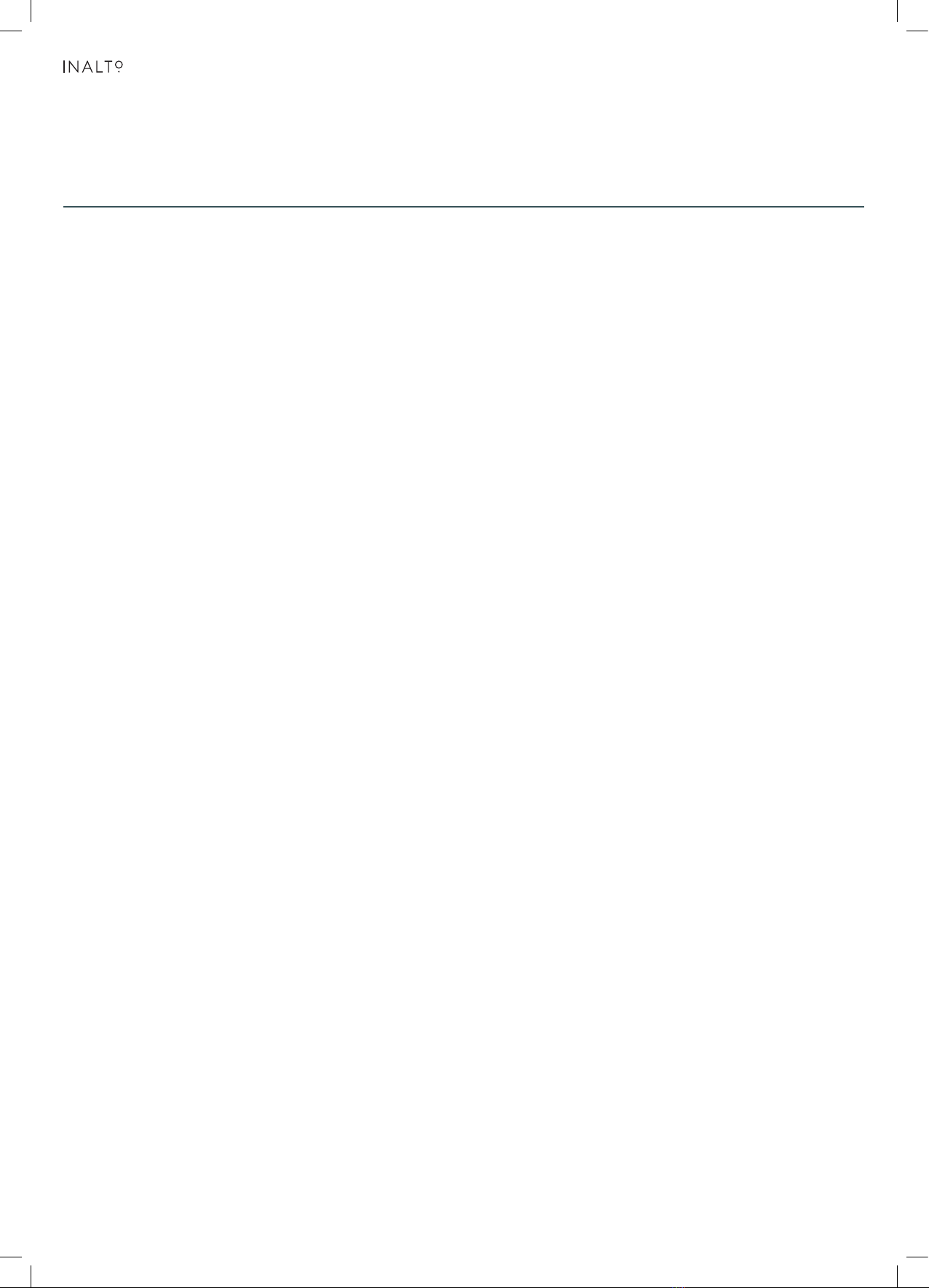Click the INALTO logo
The image size is (929, 1288).
coord(93,67)
